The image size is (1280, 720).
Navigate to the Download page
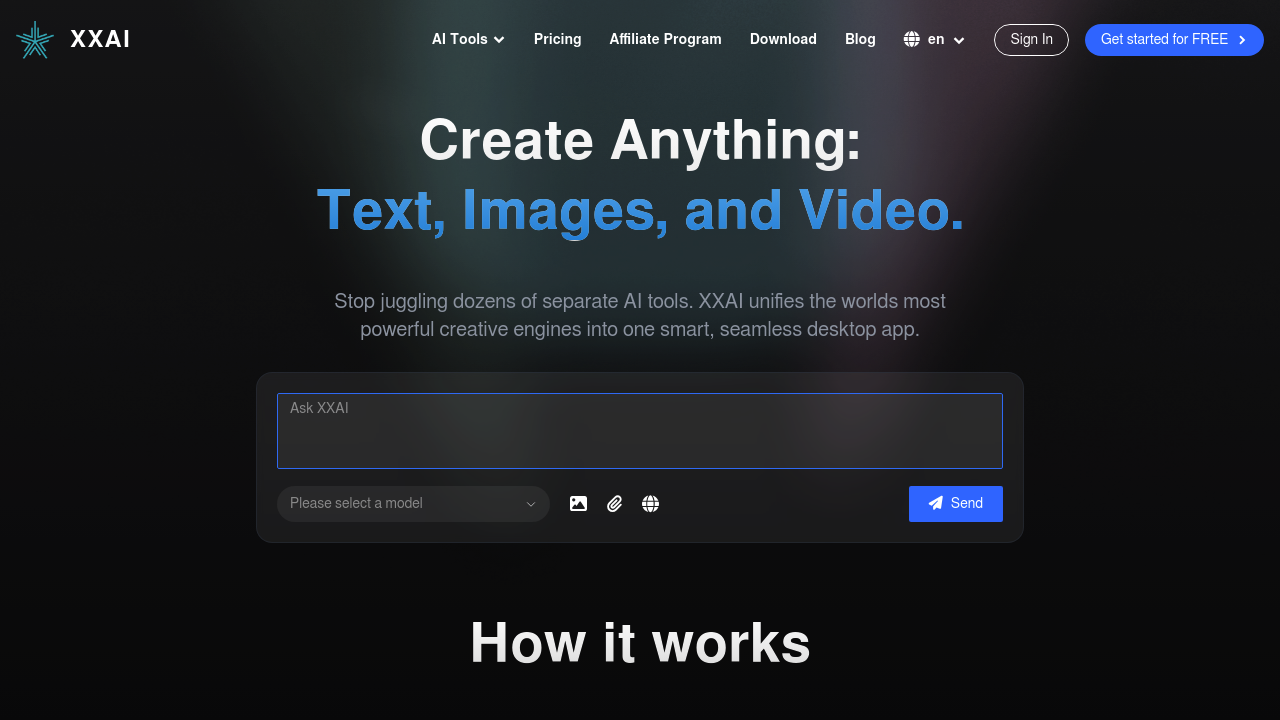[x=783, y=40]
